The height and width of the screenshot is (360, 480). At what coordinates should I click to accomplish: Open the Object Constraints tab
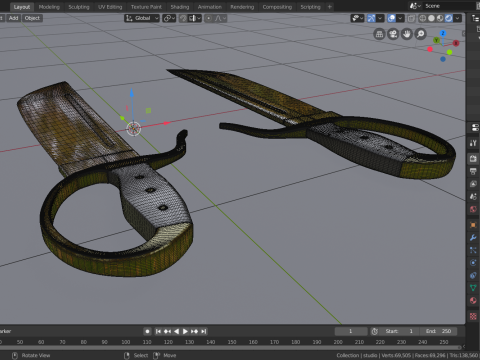click(x=473, y=276)
